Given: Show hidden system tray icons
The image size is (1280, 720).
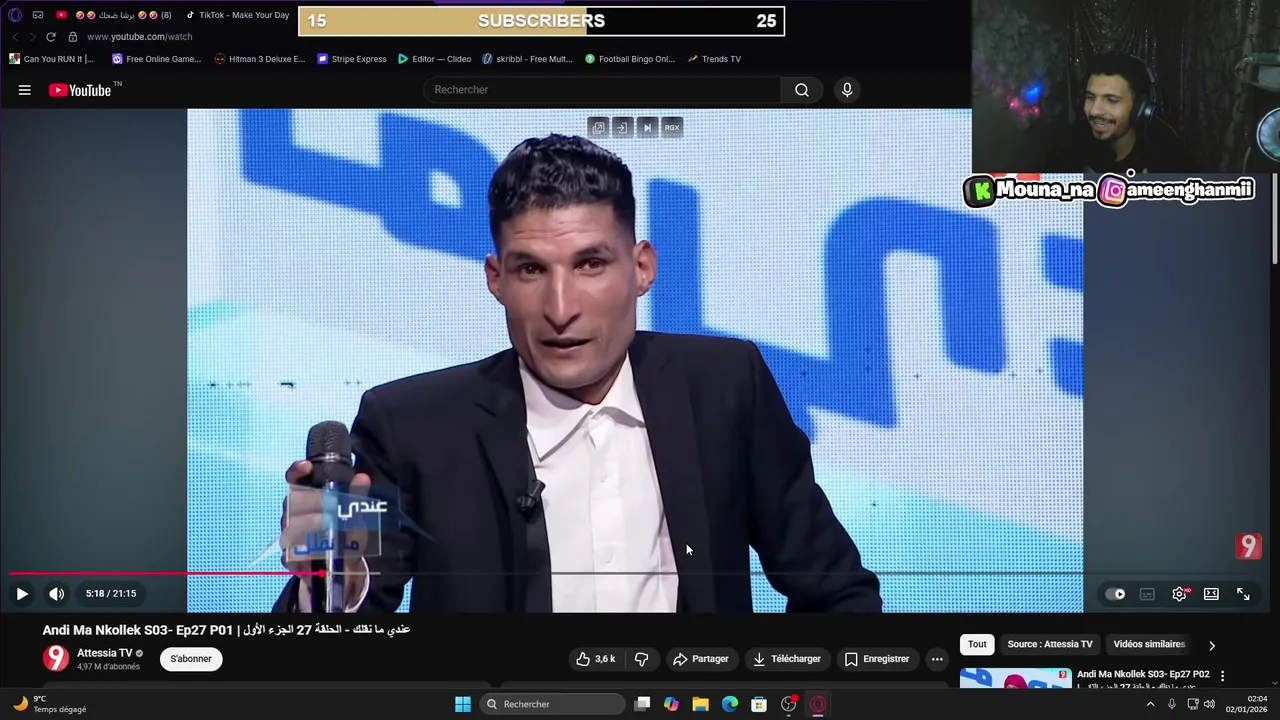Looking at the screenshot, I should [1150, 704].
